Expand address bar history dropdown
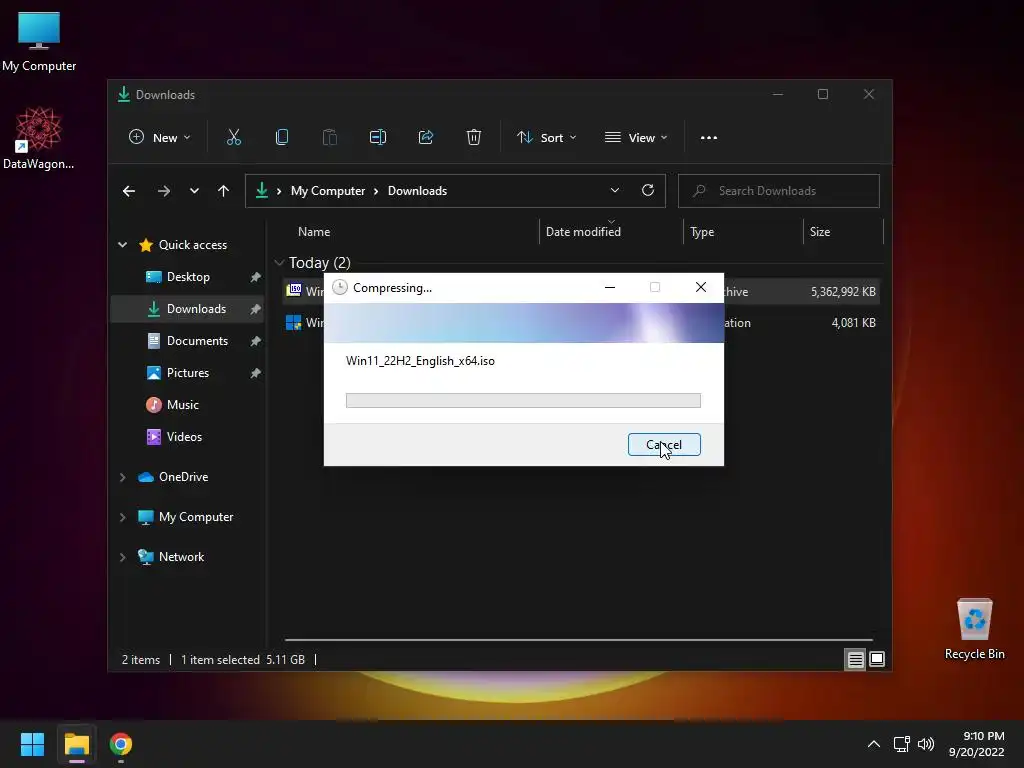Image resolution: width=1024 pixels, height=768 pixels. click(x=615, y=190)
